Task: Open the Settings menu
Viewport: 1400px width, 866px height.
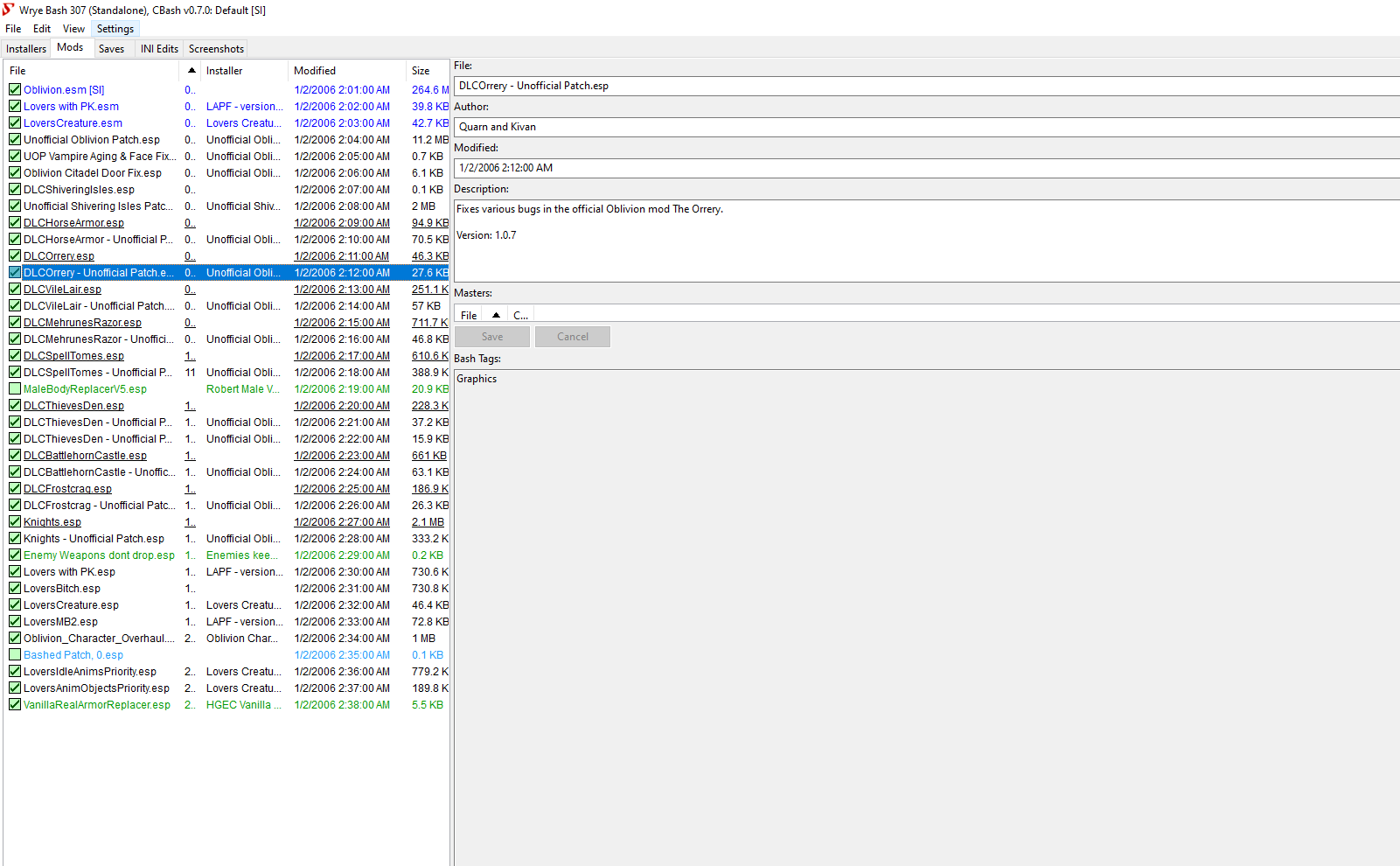Action: 115,29
